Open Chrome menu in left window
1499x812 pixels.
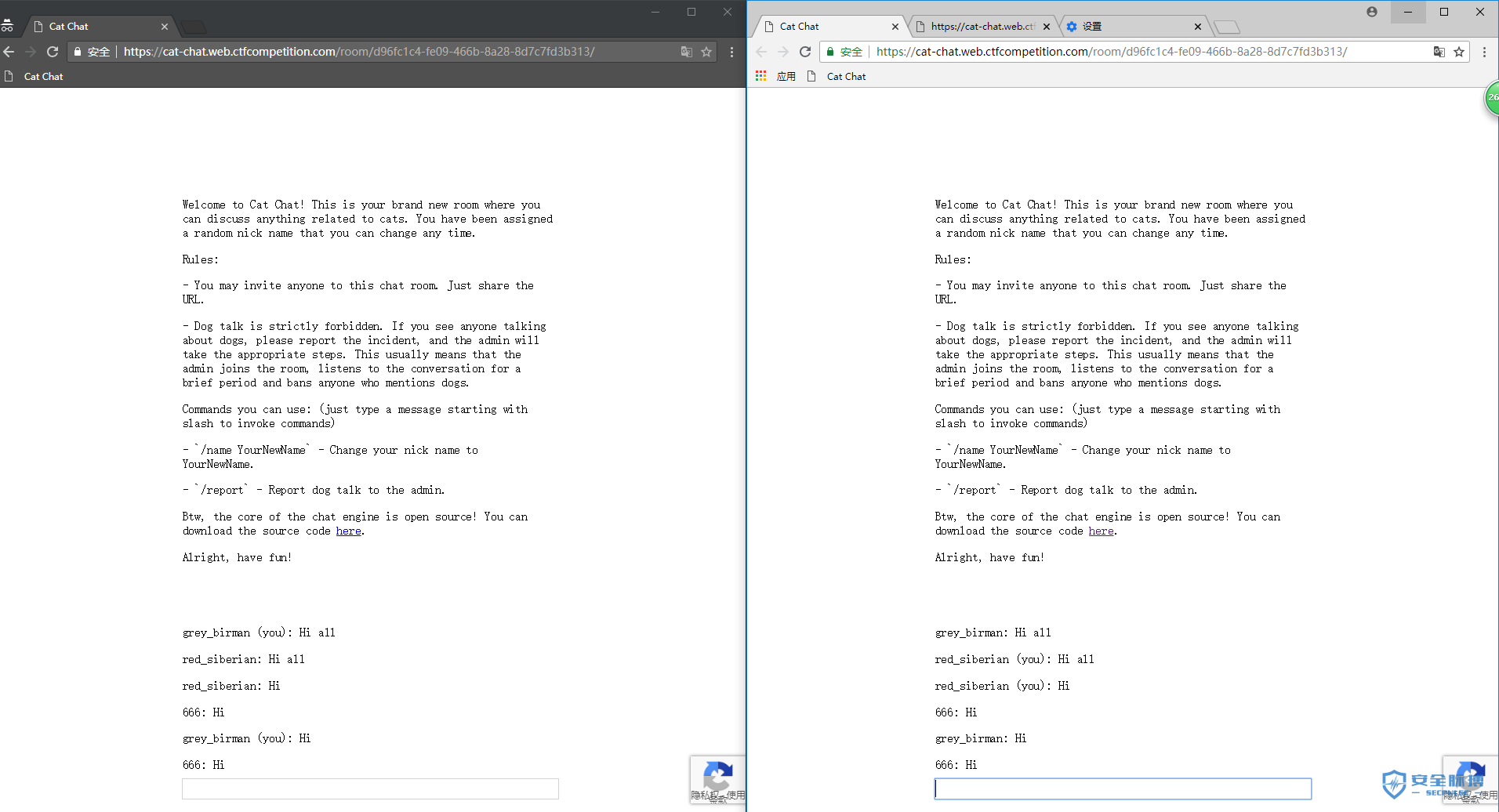pos(732,52)
